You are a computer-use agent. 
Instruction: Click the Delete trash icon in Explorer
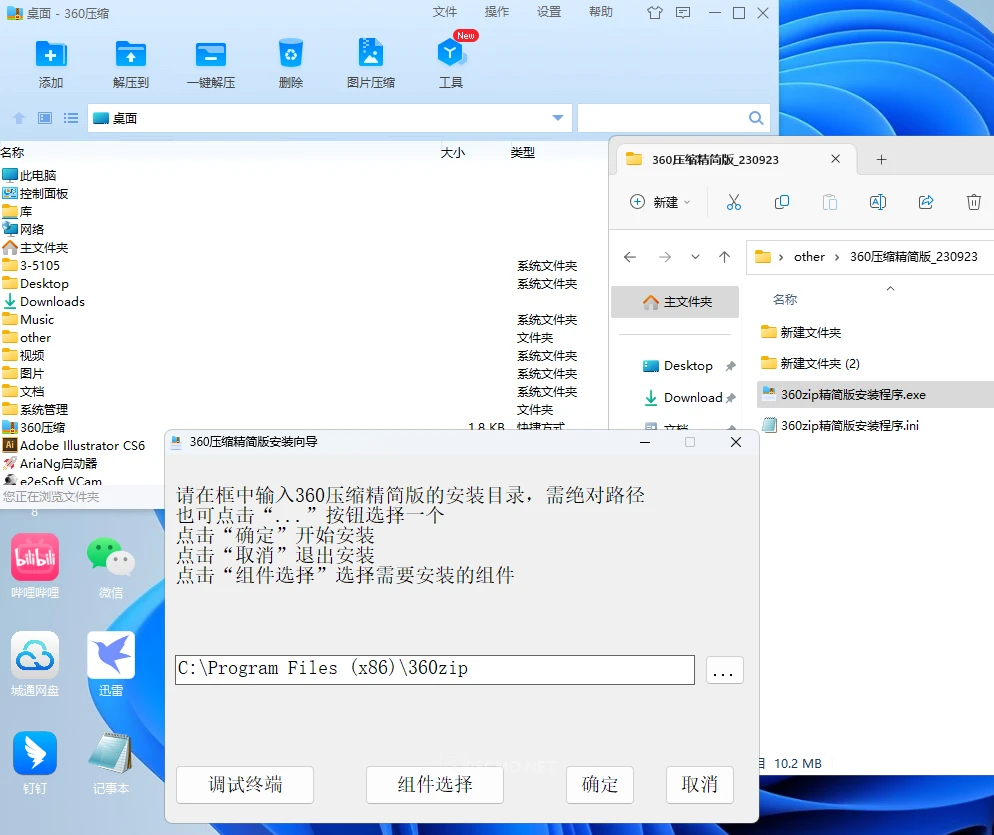974,202
